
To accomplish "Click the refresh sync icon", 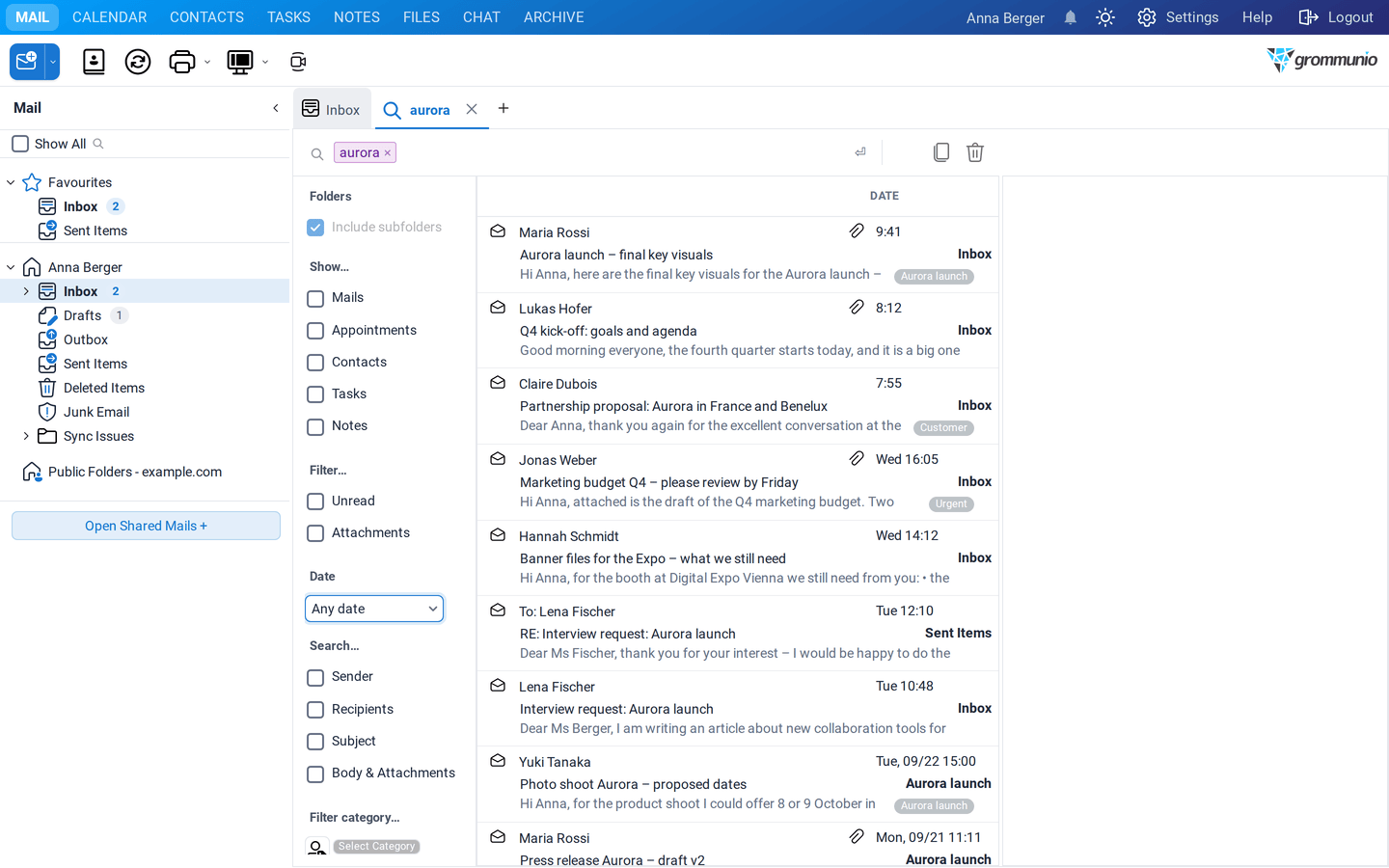I will [x=138, y=62].
